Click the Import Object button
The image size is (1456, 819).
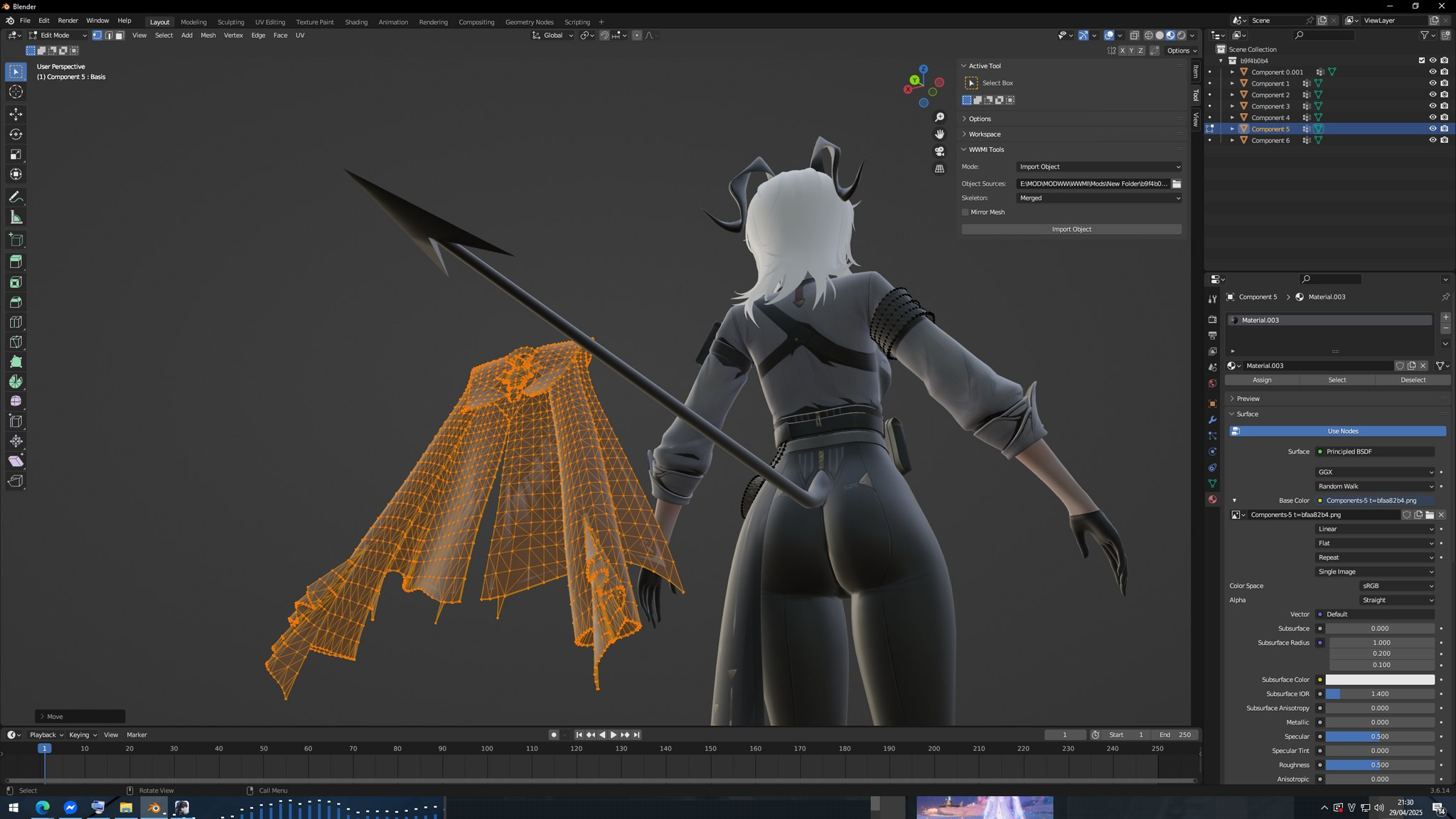click(1071, 229)
